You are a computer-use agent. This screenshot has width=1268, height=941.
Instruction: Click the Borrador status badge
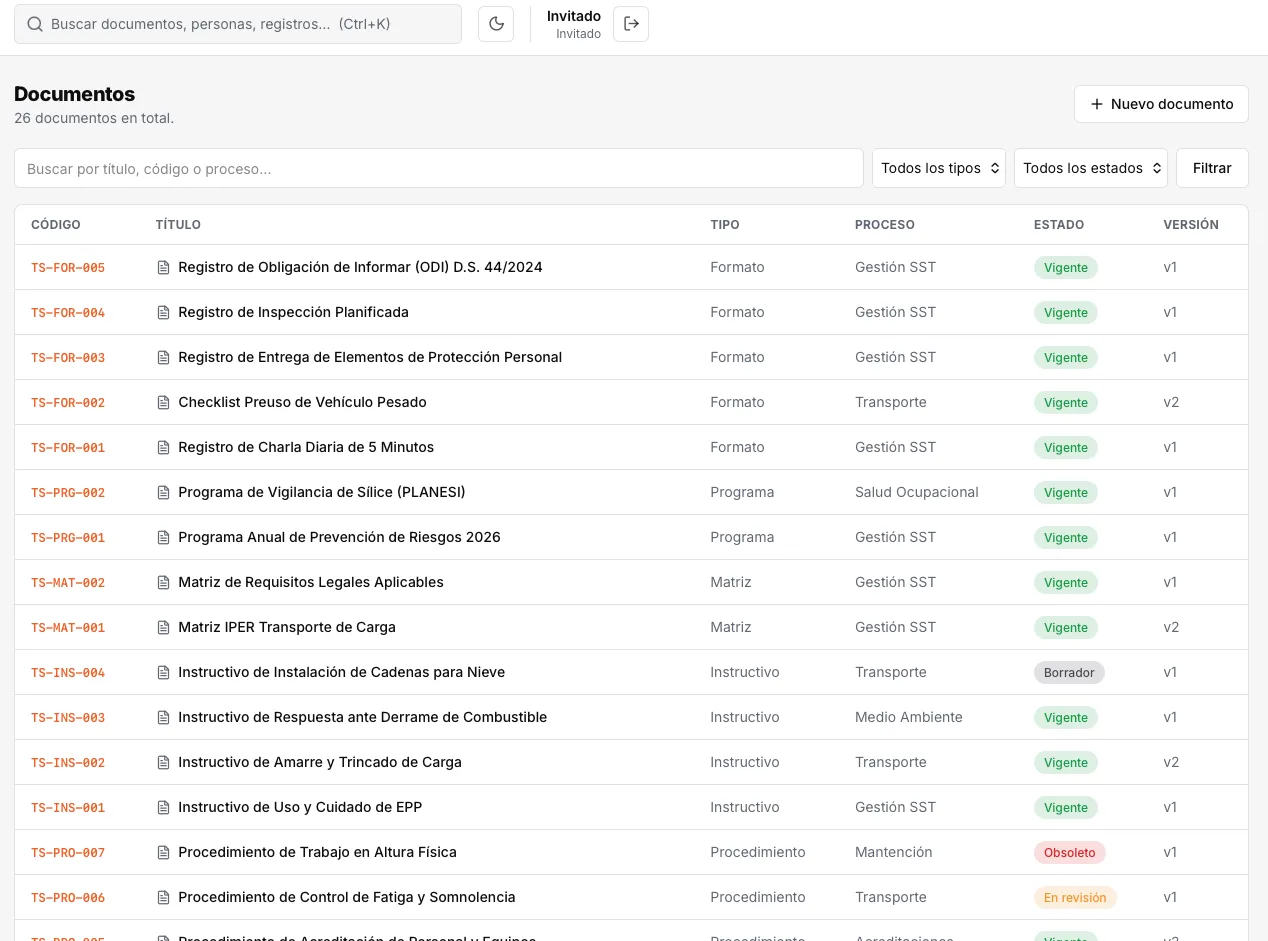[1069, 672]
